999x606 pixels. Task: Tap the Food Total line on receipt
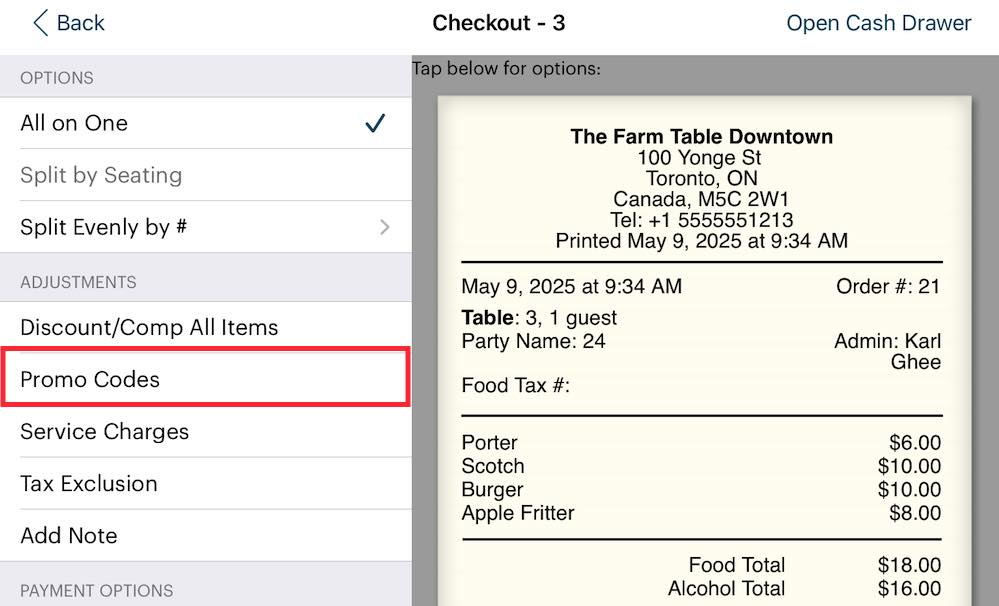pyautogui.click(x=737, y=566)
